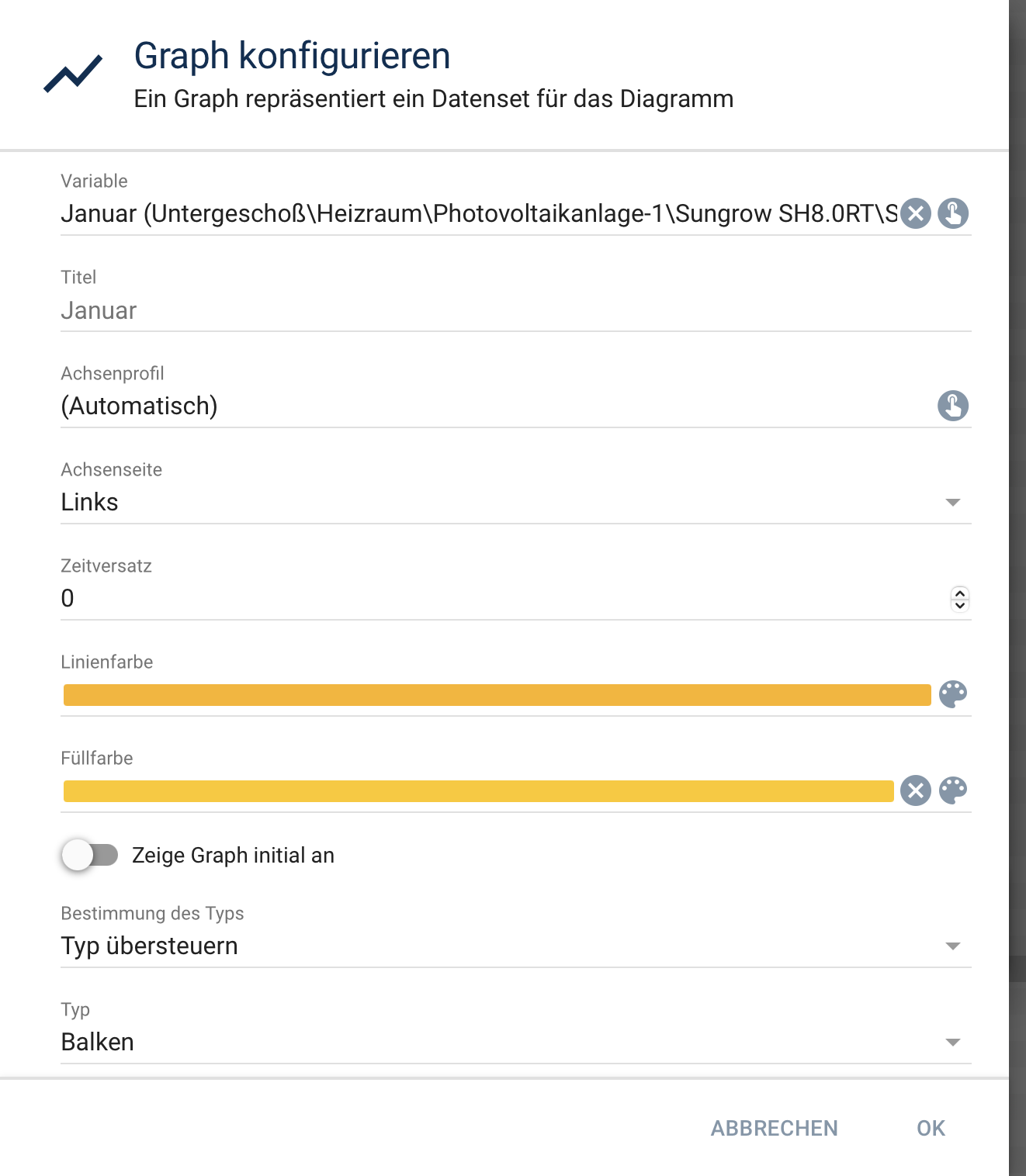The height and width of the screenshot is (1176, 1026).
Task: Click the Titel input field Januar
Action: click(x=516, y=310)
